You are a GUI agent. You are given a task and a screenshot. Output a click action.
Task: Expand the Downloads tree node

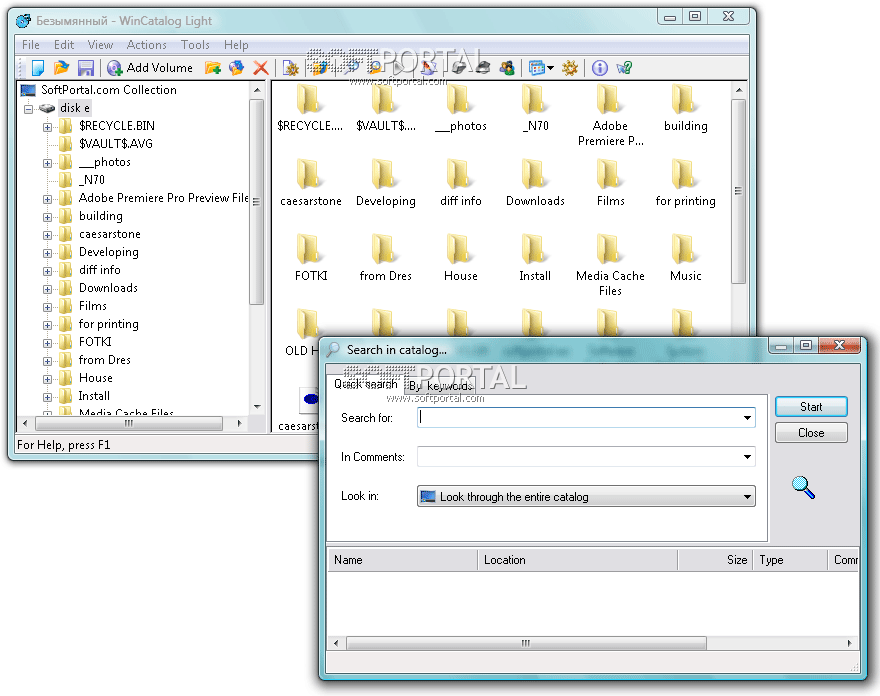pos(47,289)
